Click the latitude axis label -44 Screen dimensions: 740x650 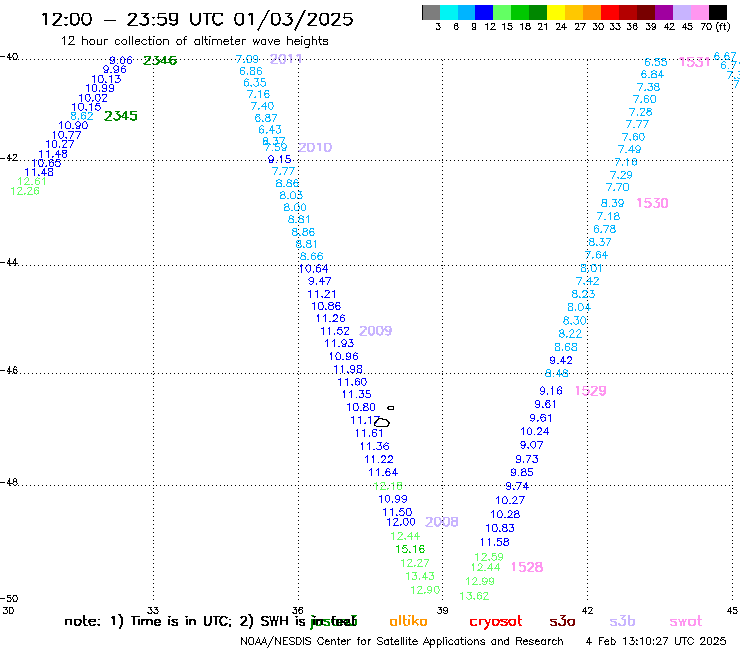[9, 262]
